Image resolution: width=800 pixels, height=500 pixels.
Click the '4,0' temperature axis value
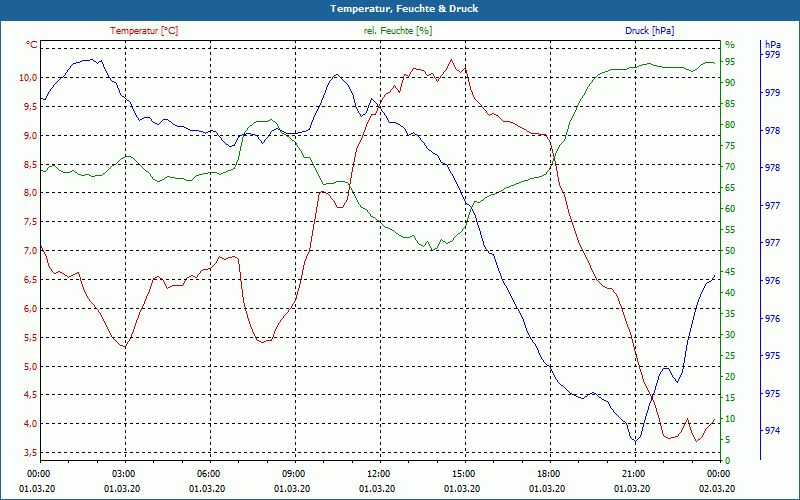point(31,423)
